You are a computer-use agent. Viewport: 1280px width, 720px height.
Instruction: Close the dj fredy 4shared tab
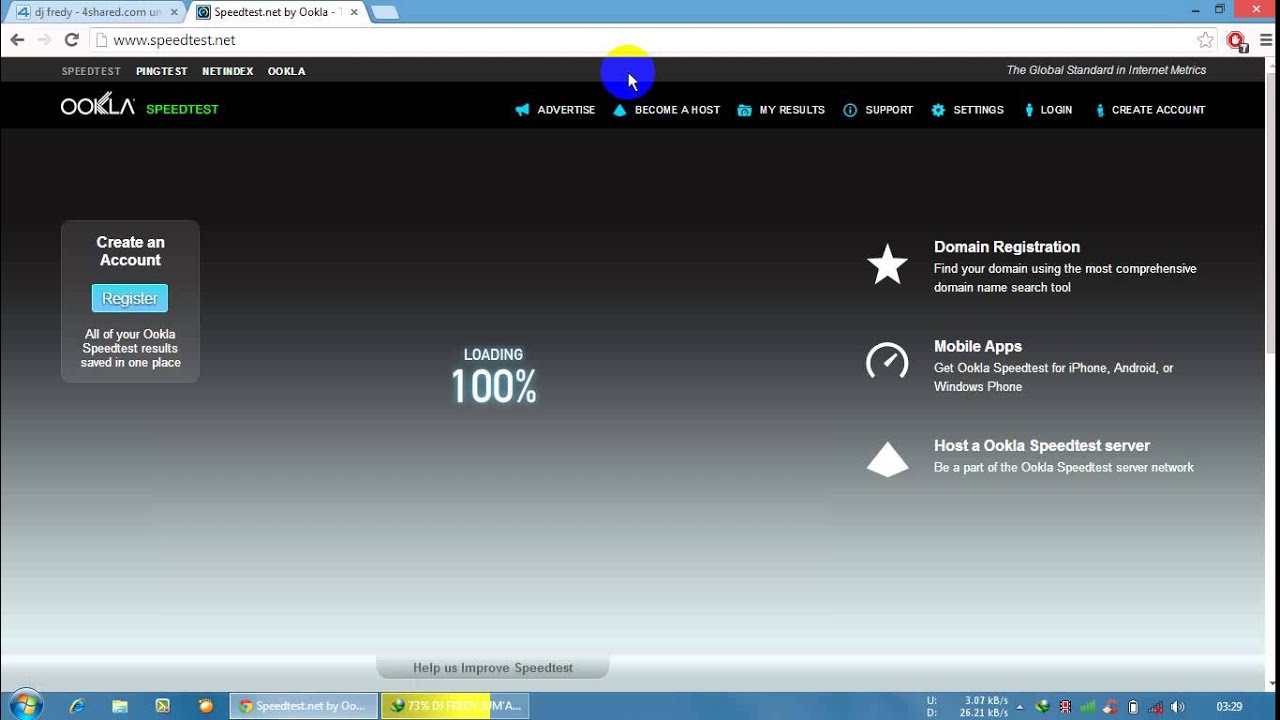click(x=173, y=12)
